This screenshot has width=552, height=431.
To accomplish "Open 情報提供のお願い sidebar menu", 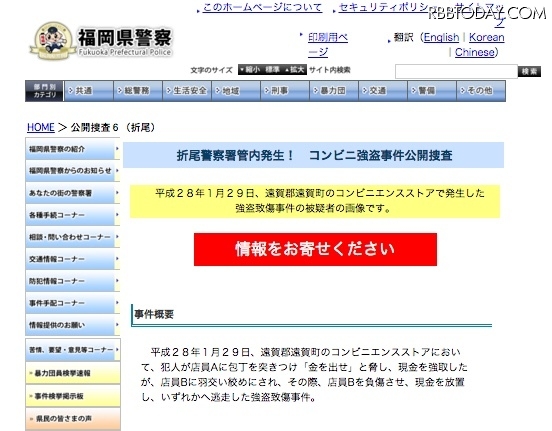I will pyautogui.click(x=73, y=325).
